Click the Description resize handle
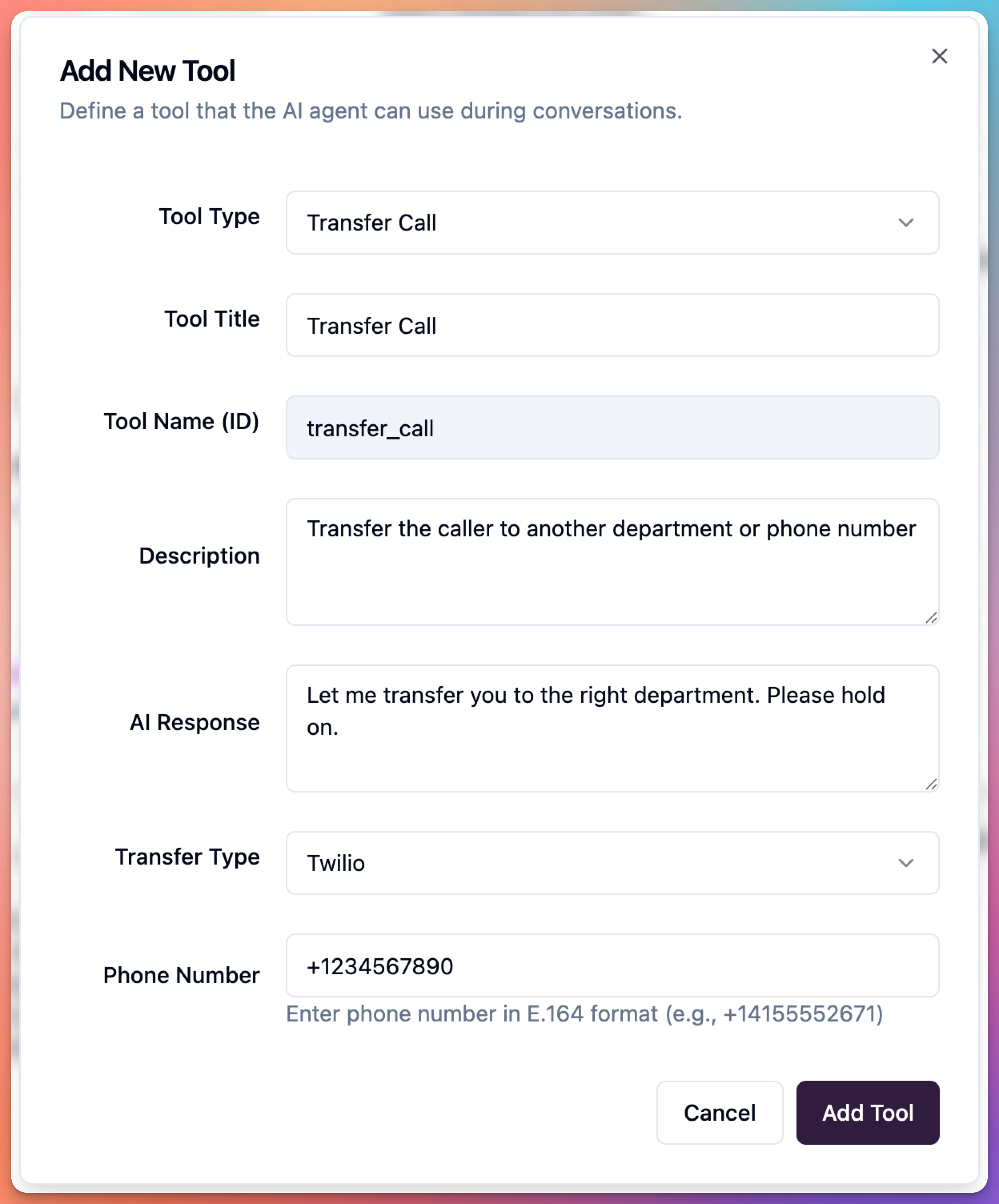999x1204 pixels. coord(933,618)
